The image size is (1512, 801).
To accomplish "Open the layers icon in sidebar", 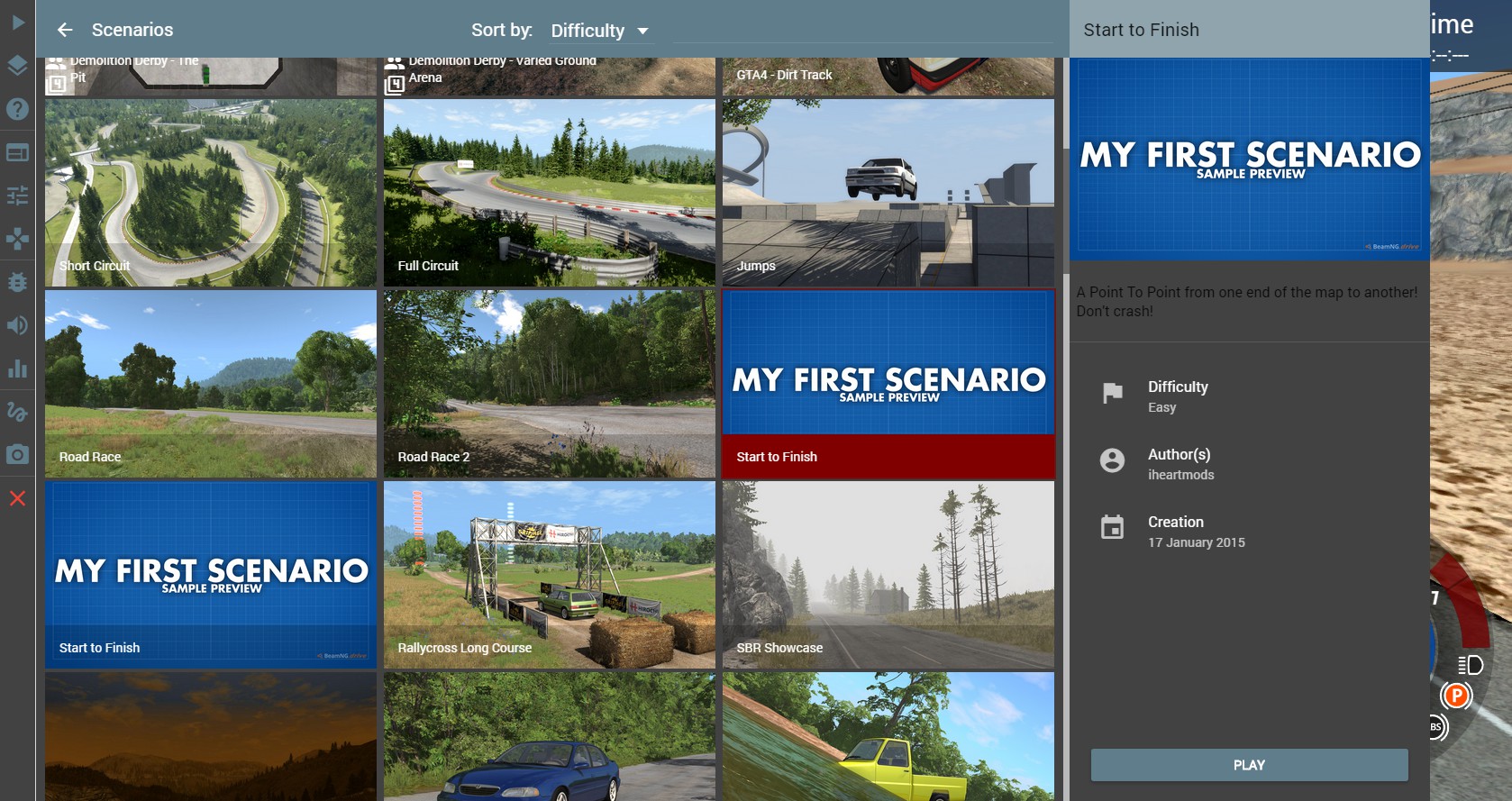I will pos(17,65).
